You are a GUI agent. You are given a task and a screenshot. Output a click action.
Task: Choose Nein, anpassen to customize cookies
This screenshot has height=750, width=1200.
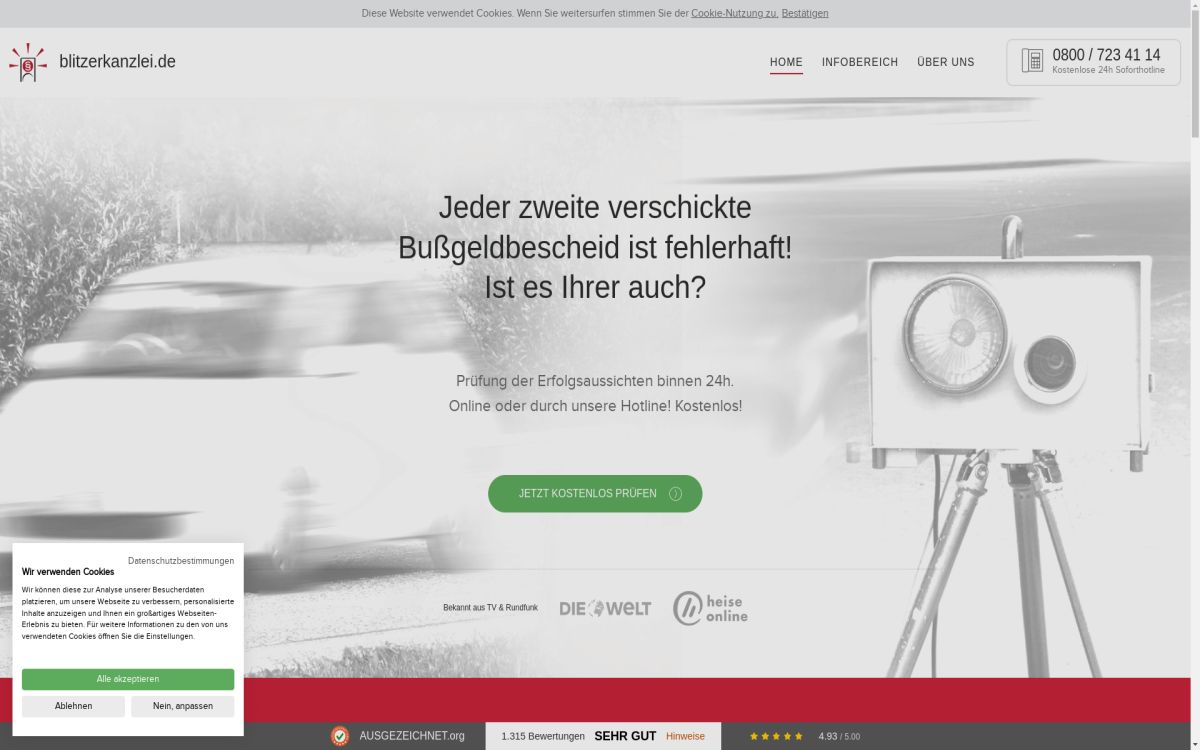pyautogui.click(x=182, y=705)
